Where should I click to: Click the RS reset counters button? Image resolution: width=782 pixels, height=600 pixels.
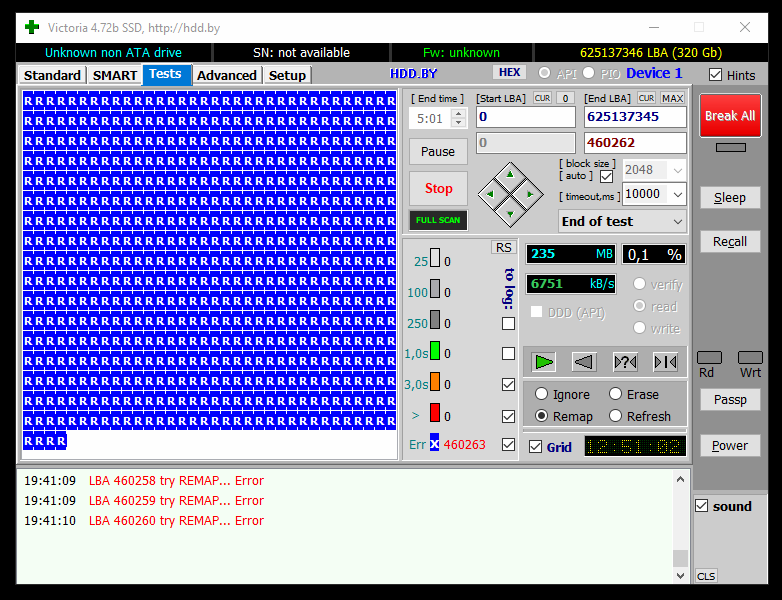504,248
